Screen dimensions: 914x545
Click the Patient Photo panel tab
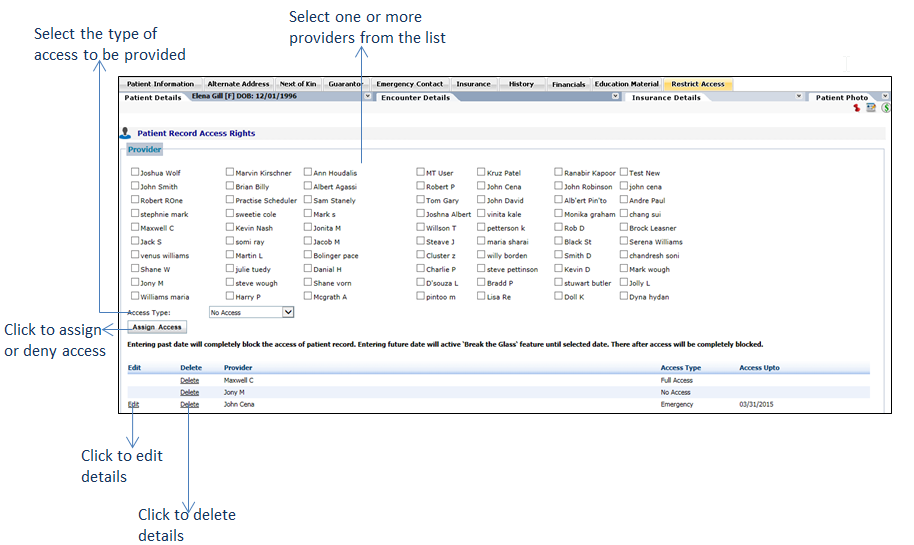842,97
